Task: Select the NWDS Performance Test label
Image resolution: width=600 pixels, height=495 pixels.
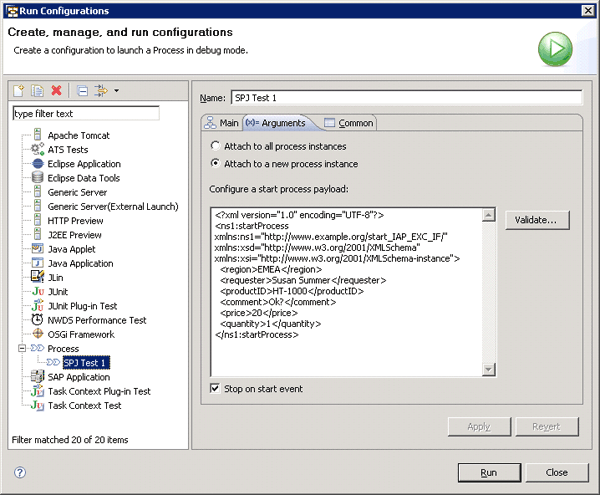Action: [97, 320]
